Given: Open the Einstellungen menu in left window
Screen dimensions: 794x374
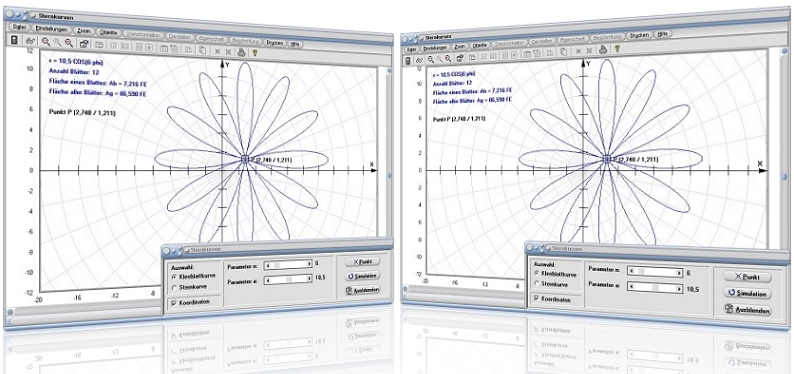Looking at the screenshot, I should pyautogui.click(x=52, y=30).
